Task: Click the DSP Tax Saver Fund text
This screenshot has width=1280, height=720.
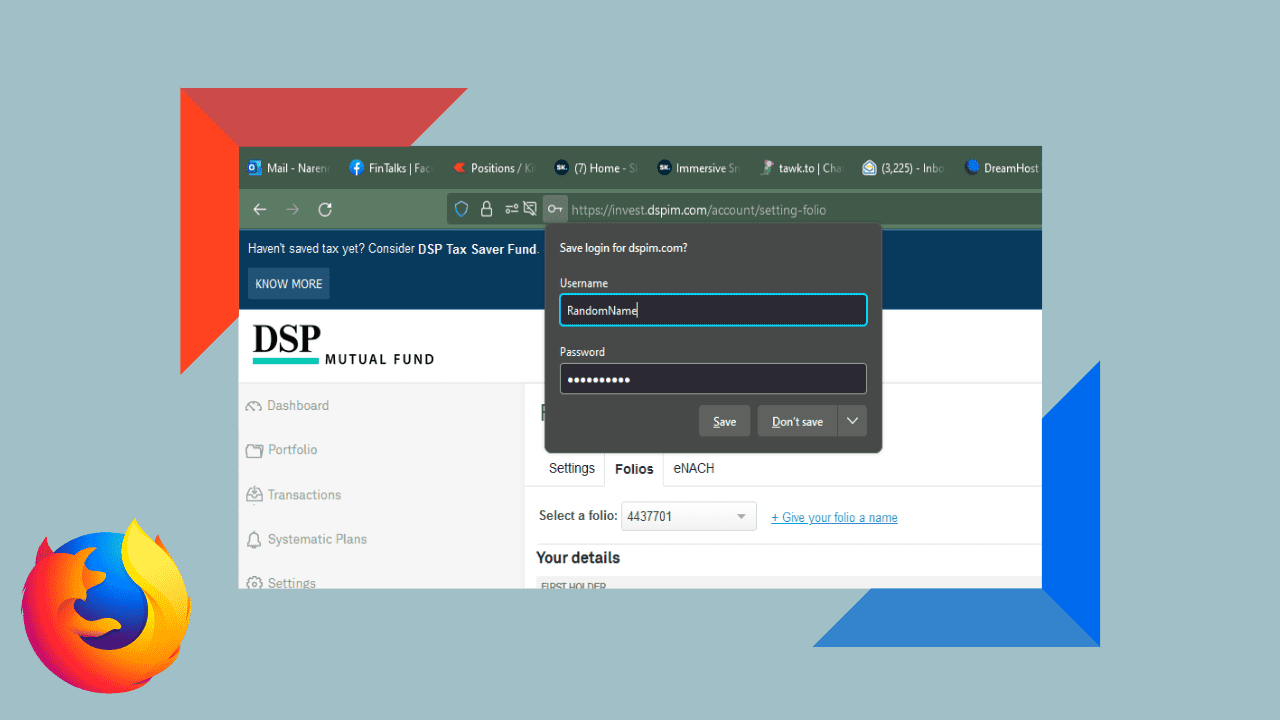Action: coord(478,249)
